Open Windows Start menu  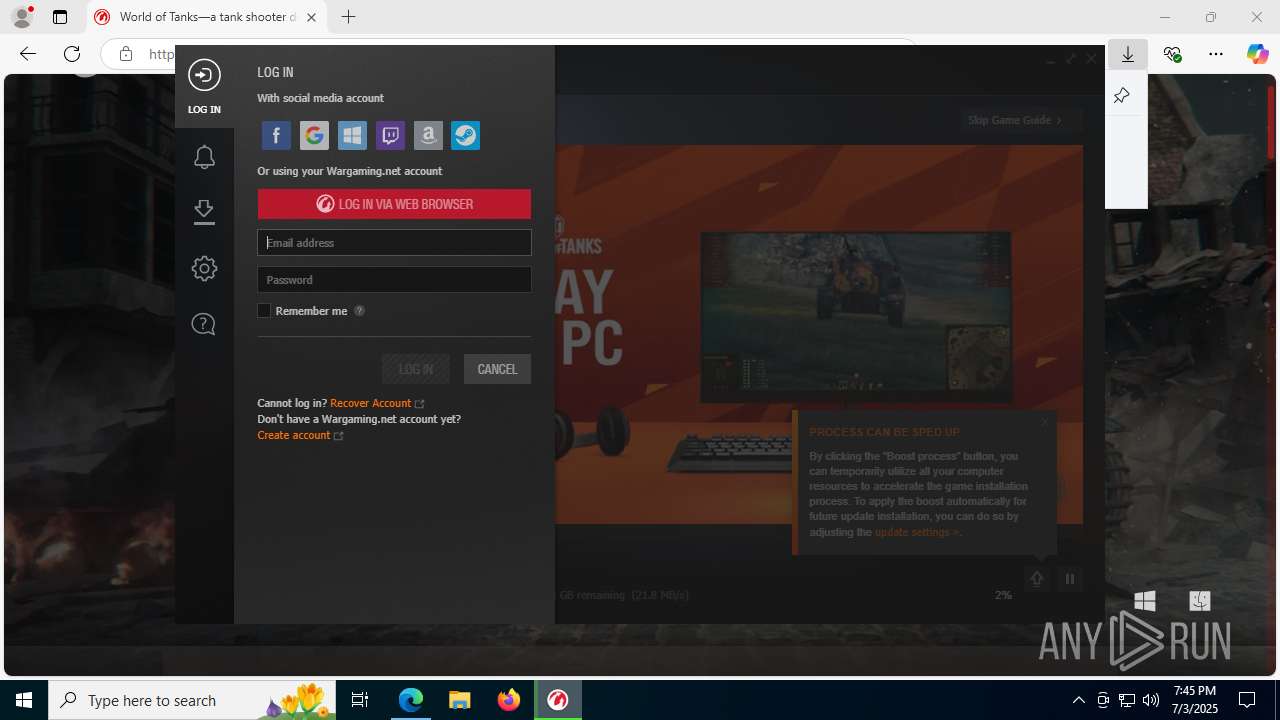(x=24, y=700)
